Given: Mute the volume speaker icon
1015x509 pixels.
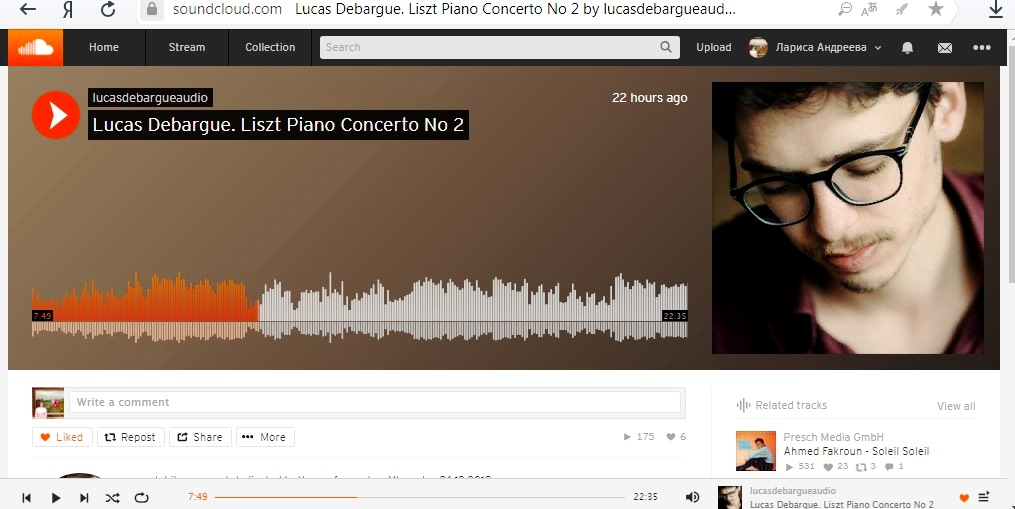Looking at the screenshot, I should (x=692, y=497).
